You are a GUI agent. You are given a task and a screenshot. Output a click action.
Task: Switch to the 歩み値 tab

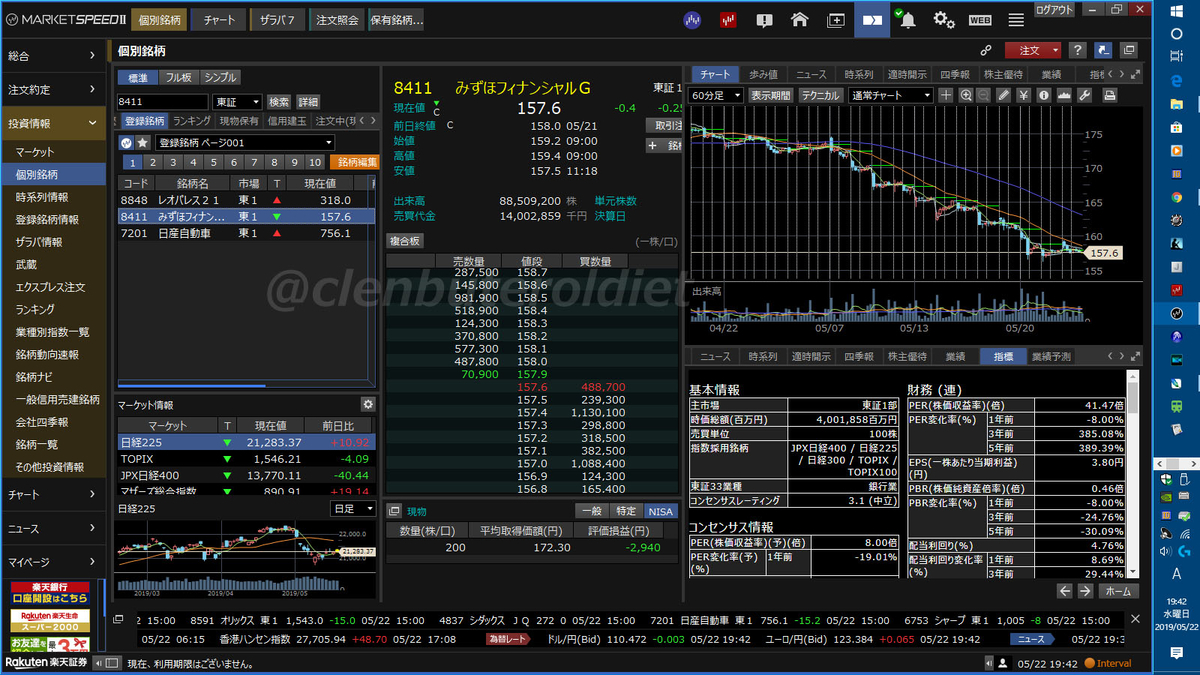point(764,74)
